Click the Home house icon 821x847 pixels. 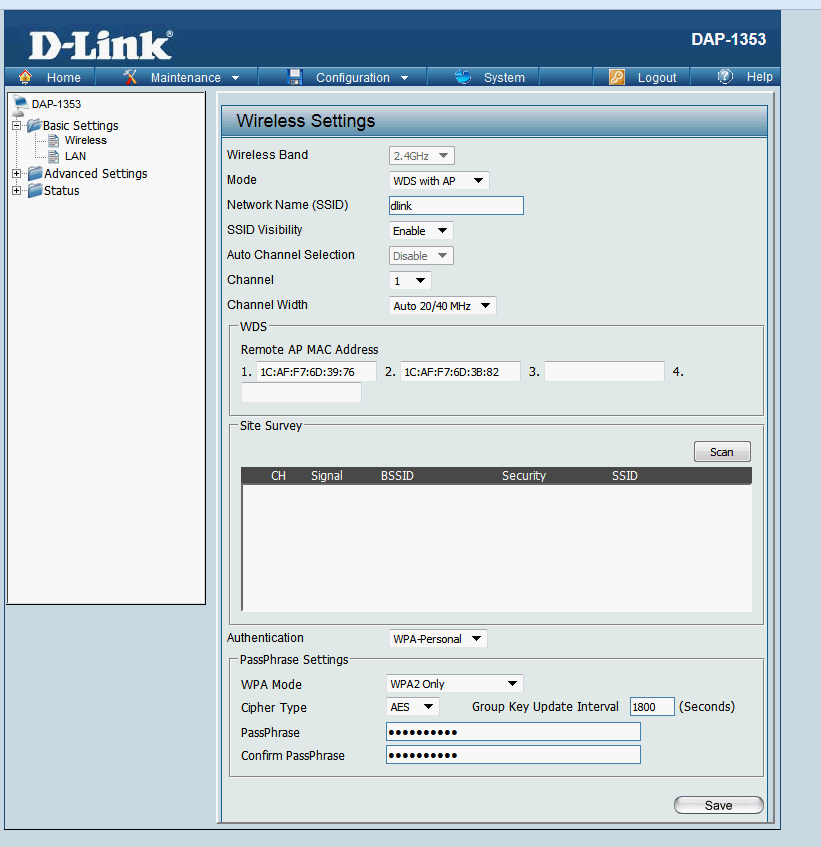(25, 77)
